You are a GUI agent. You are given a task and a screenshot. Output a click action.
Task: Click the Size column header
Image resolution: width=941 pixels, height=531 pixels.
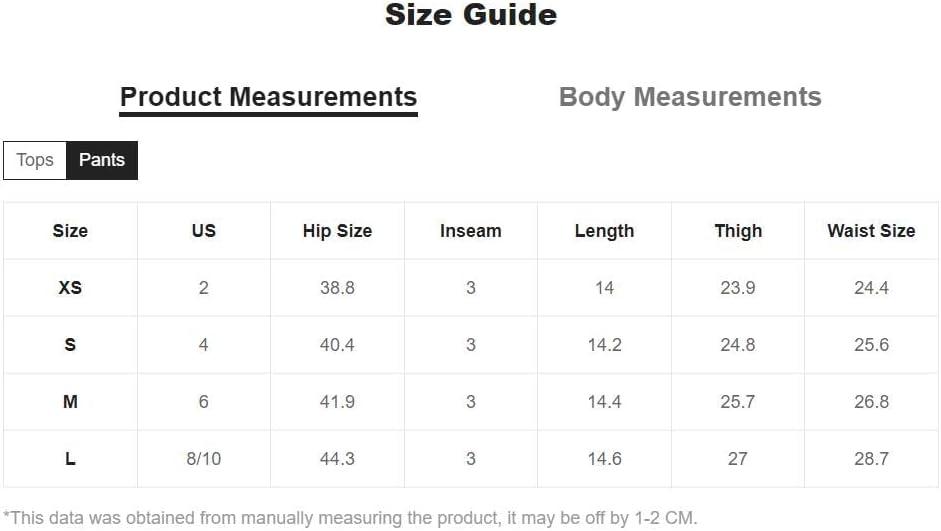[x=70, y=231]
